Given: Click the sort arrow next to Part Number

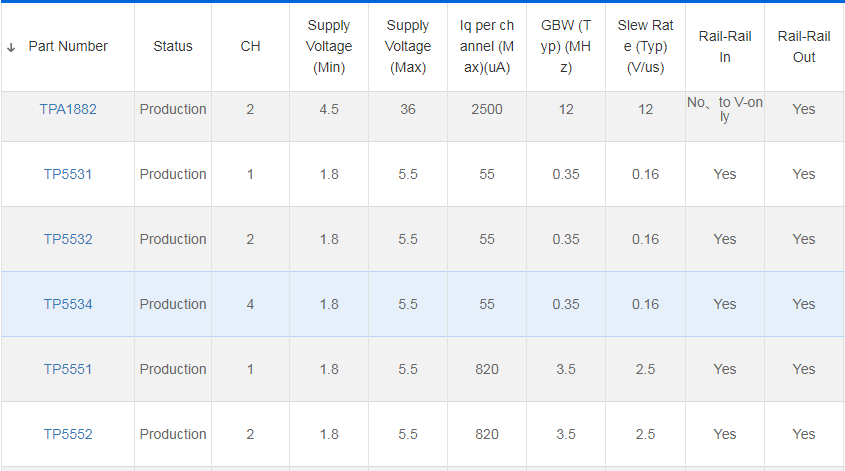Looking at the screenshot, I should click(x=11, y=47).
